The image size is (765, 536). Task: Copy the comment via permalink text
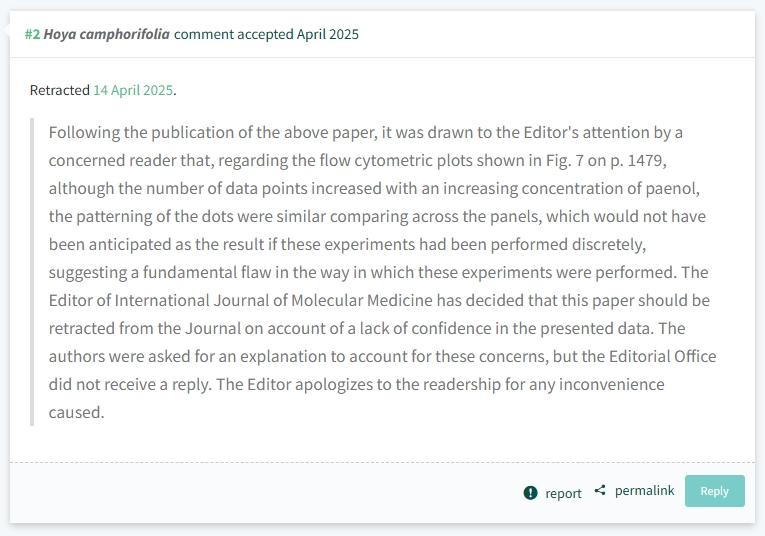click(644, 491)
